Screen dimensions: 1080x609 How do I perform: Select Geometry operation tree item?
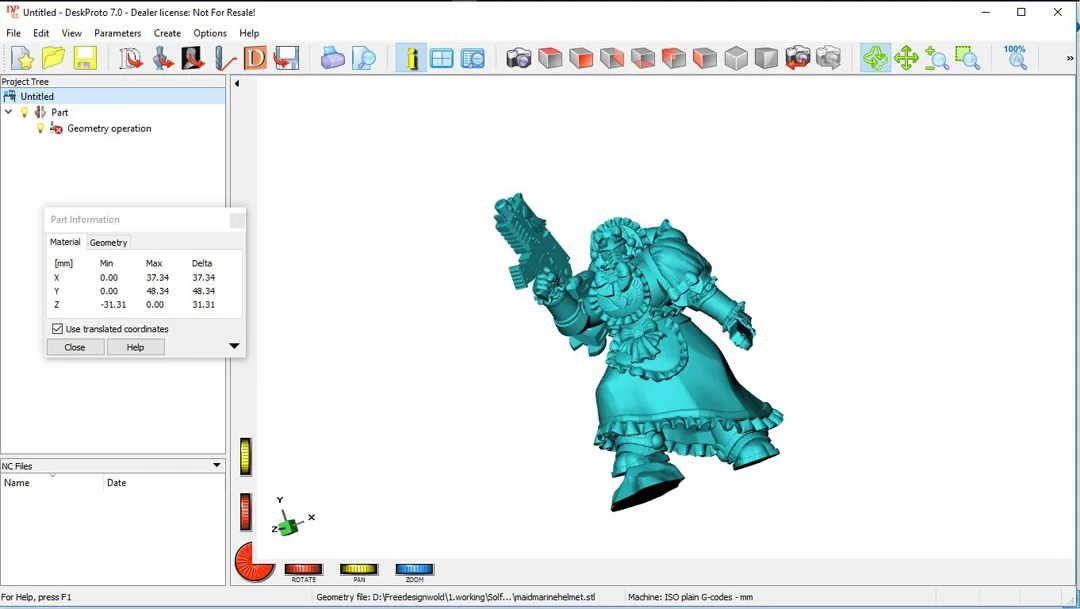[109, 128]
